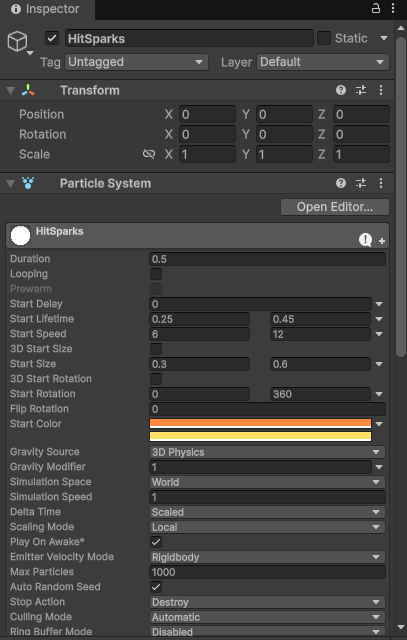Open the Inspector tab options menu
Image resolution: width=407 pixels, height=640 pixels.
pos(393,8)
